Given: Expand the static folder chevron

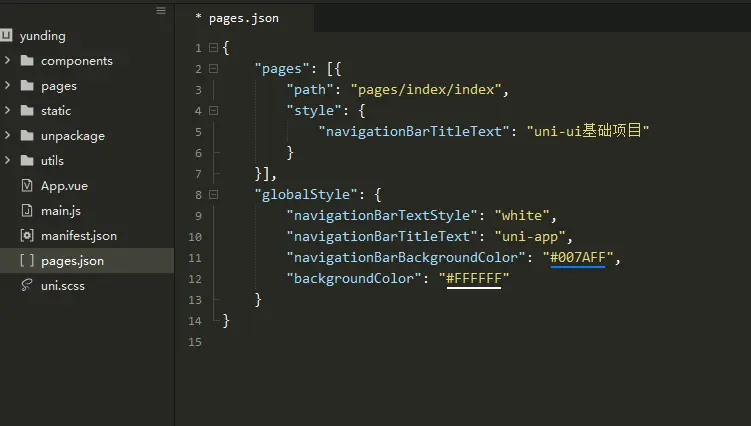Looking at the screenshot, I should (x=7, y=110).
